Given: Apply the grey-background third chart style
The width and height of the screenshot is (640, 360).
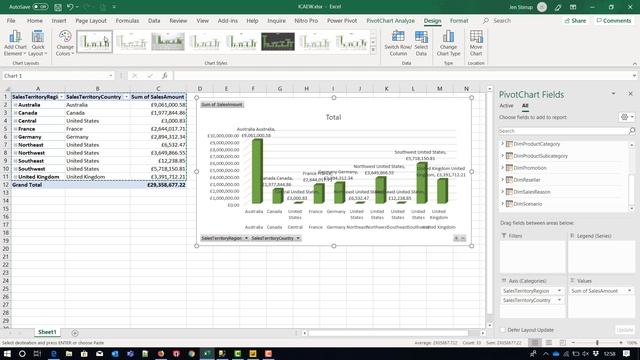Looking at the screenshot, I should (x=168, y=42).
